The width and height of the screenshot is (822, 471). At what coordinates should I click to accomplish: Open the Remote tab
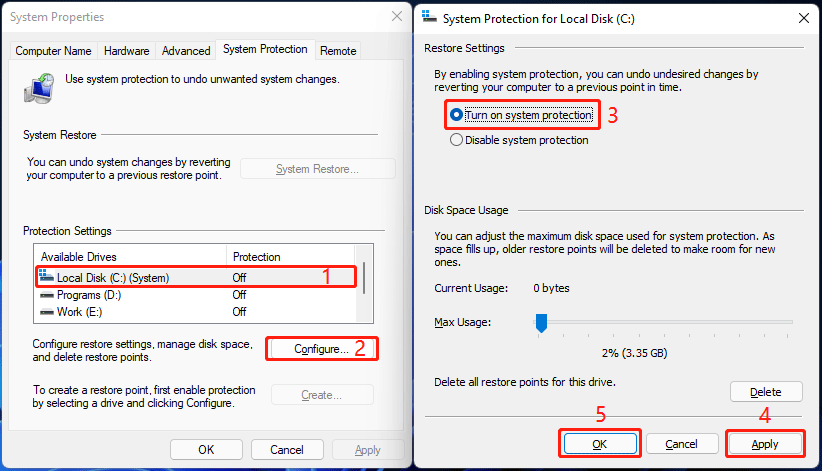click(x=338, y=51)
